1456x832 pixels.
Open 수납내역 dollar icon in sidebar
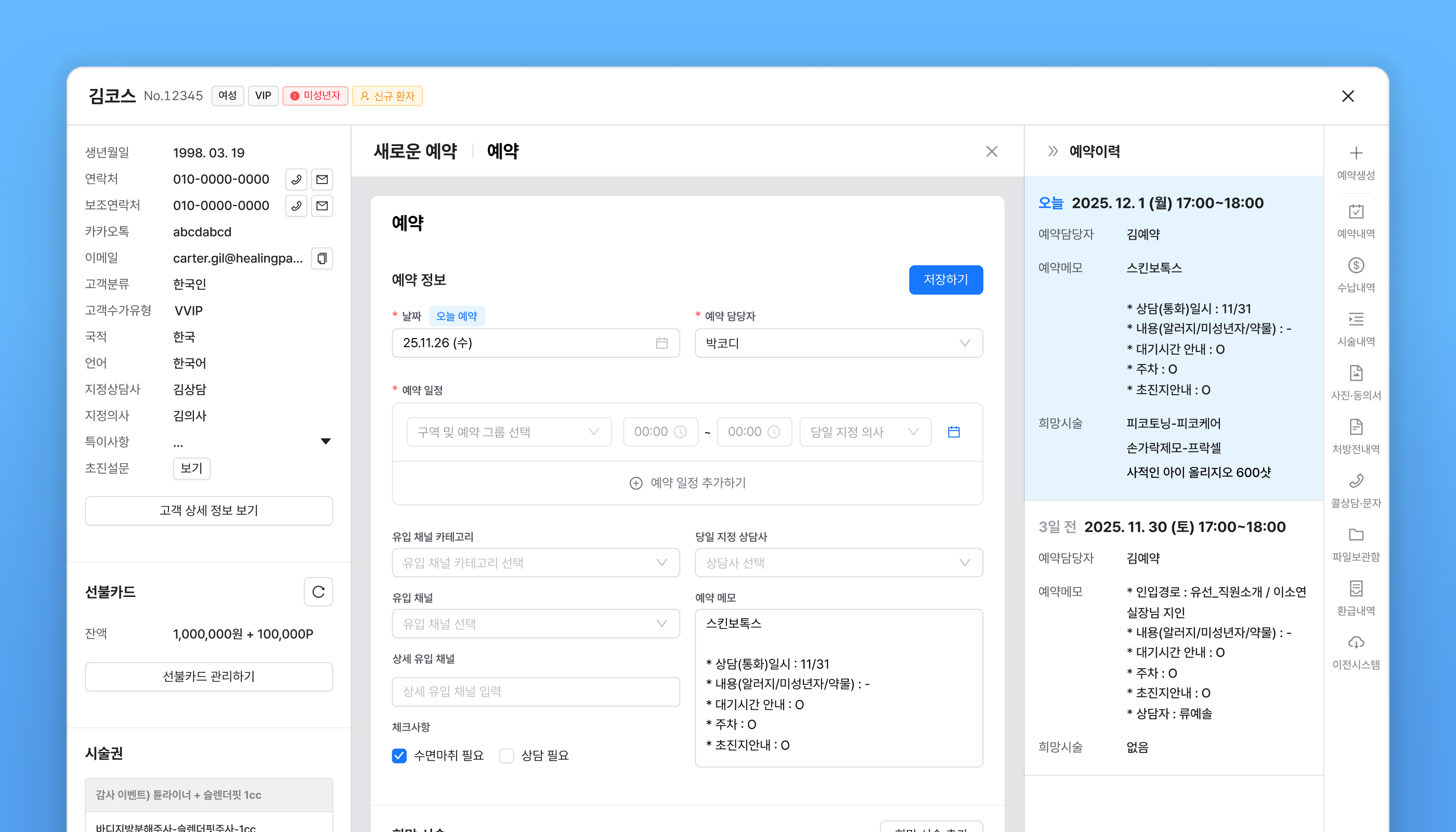click(1356, 266)
